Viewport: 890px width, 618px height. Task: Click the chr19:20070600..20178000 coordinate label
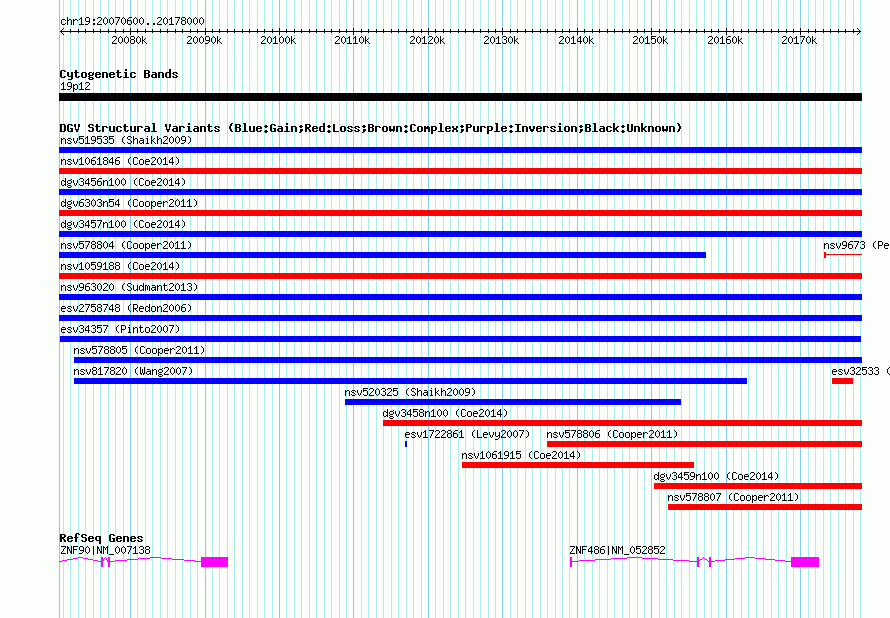point(132,21)
